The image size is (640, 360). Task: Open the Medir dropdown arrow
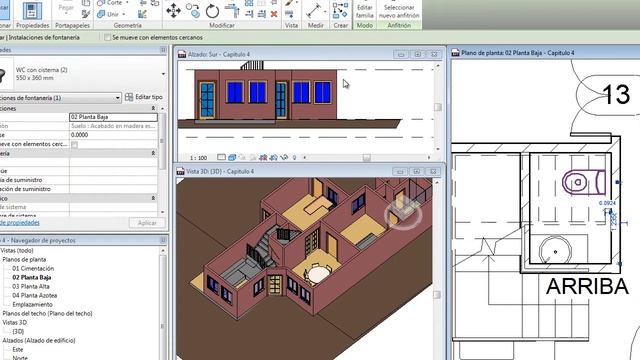325,11
